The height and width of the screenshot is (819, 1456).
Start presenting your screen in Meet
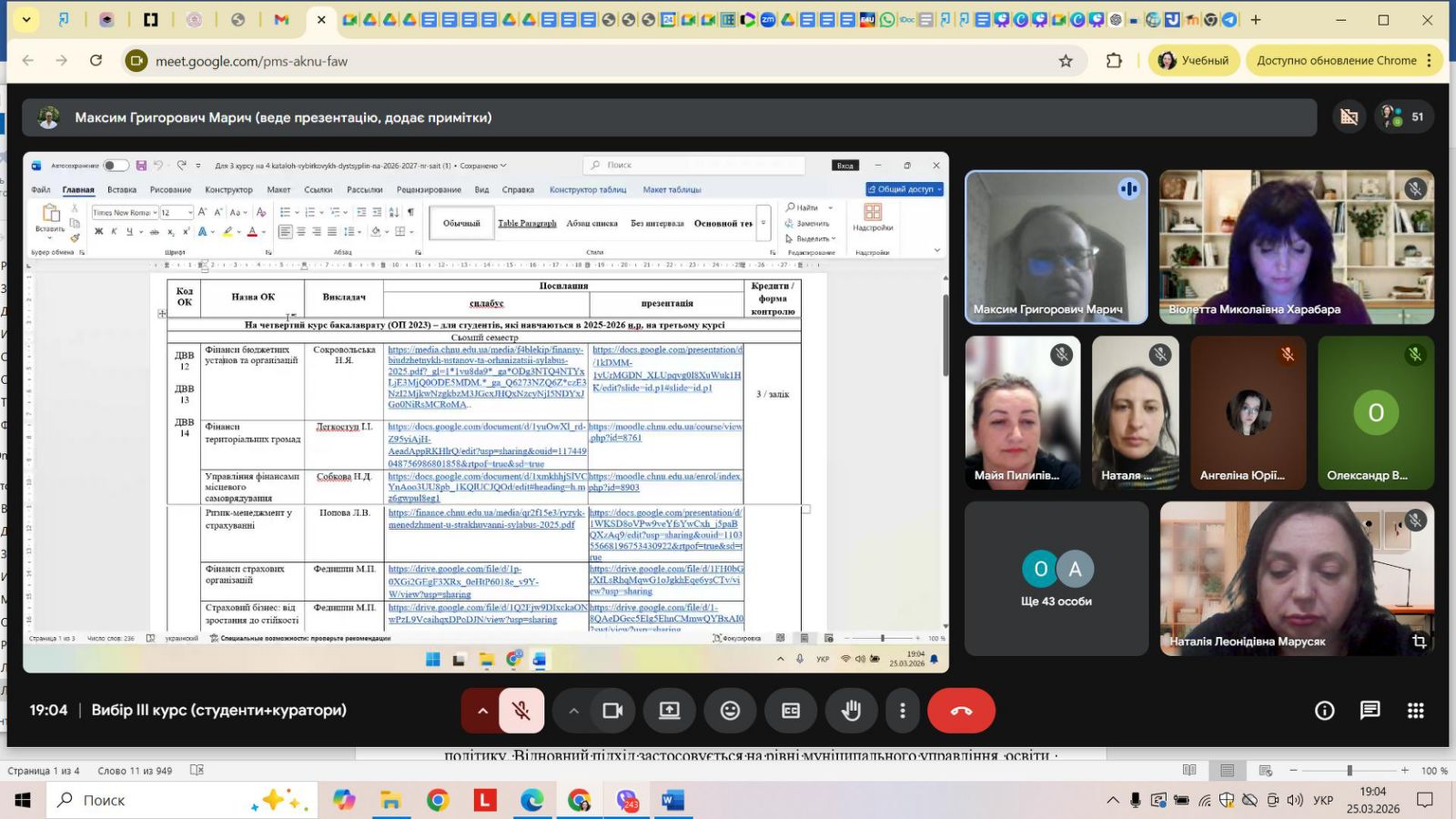670,711
